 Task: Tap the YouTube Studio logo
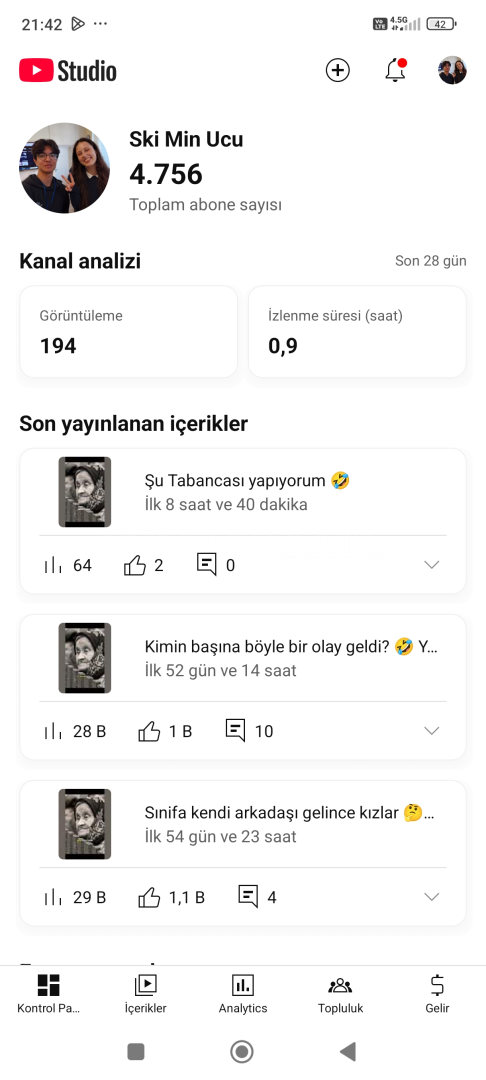[x=67, y=70]
